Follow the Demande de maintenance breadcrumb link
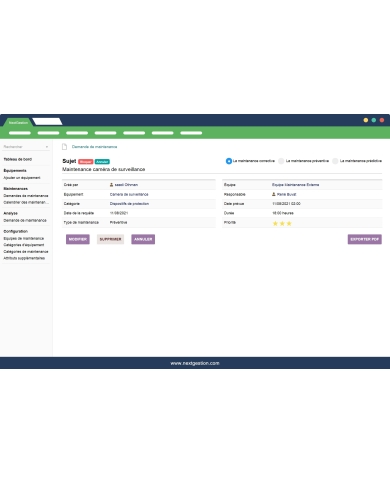Screen dimensions: 390x484 [x=94, y=147]
